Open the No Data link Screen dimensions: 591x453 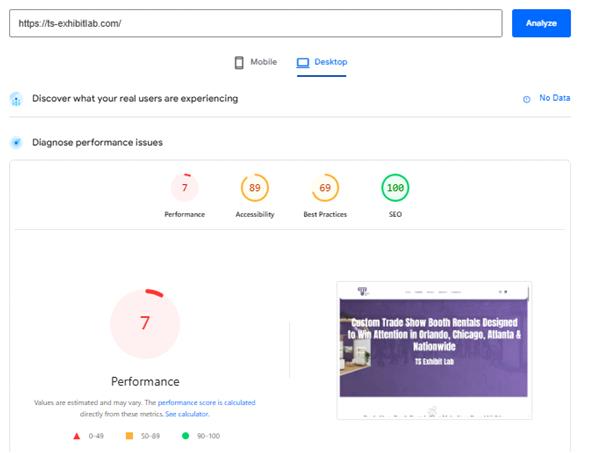coord(554,98)
